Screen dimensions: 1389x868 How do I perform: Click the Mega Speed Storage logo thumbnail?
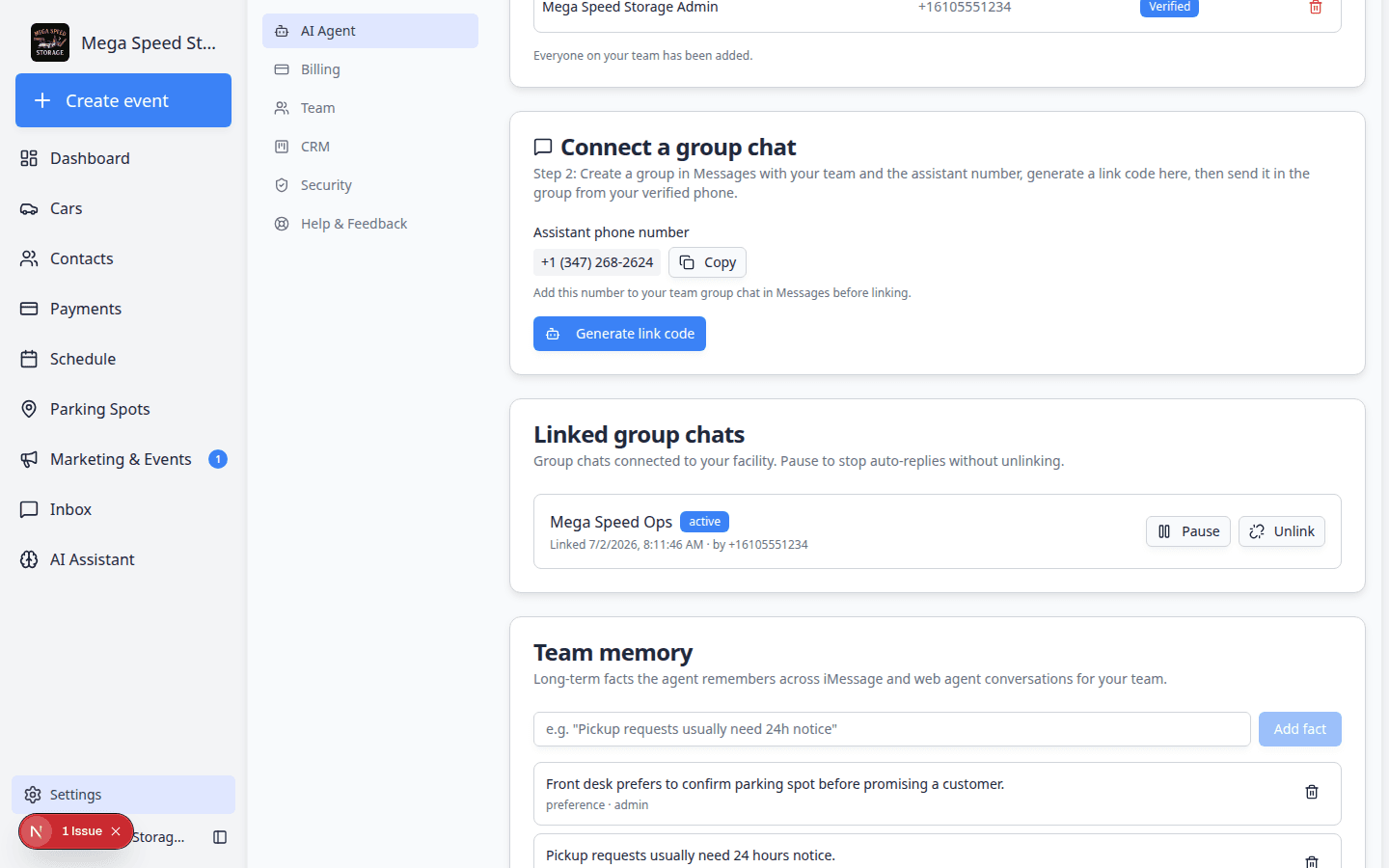(50, 42)
